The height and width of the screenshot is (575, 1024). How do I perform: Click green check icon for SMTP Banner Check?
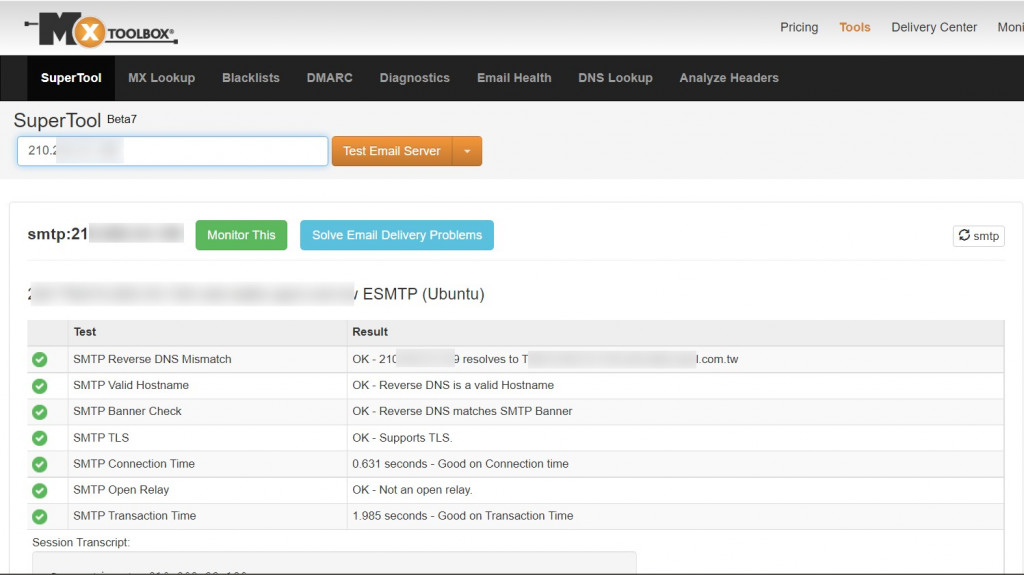(x=40, y=412)
